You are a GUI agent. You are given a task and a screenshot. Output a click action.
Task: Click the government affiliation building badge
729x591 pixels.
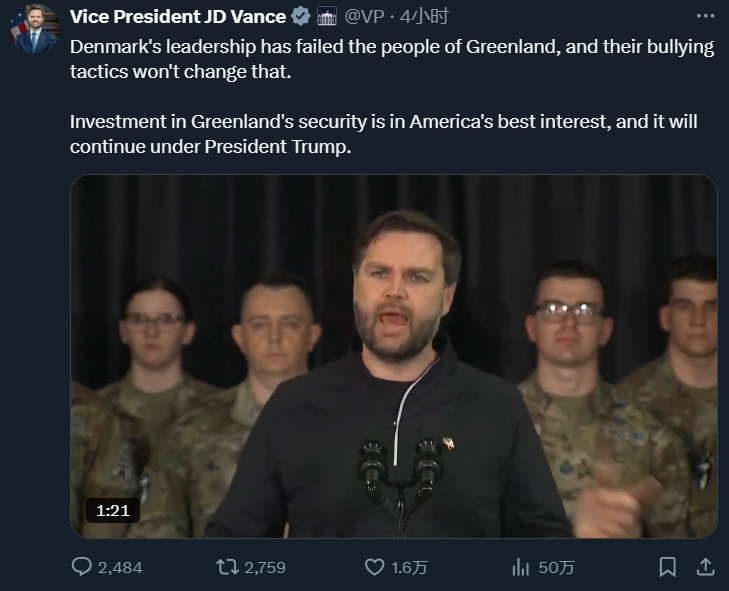327,16
